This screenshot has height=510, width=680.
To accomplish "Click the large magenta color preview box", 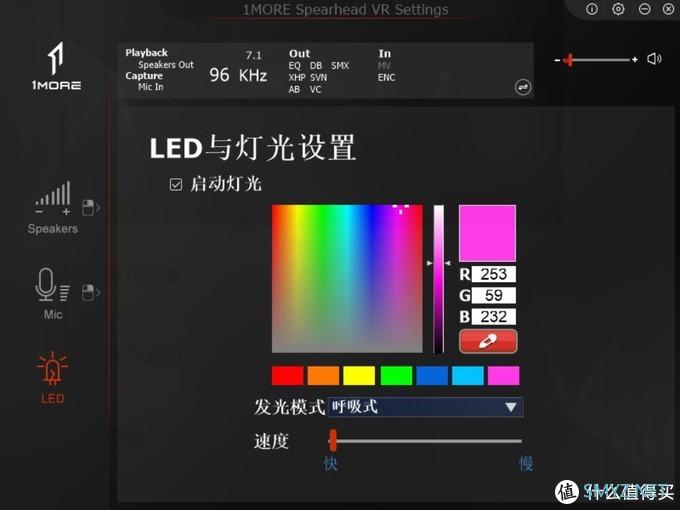I will [487, 233].
